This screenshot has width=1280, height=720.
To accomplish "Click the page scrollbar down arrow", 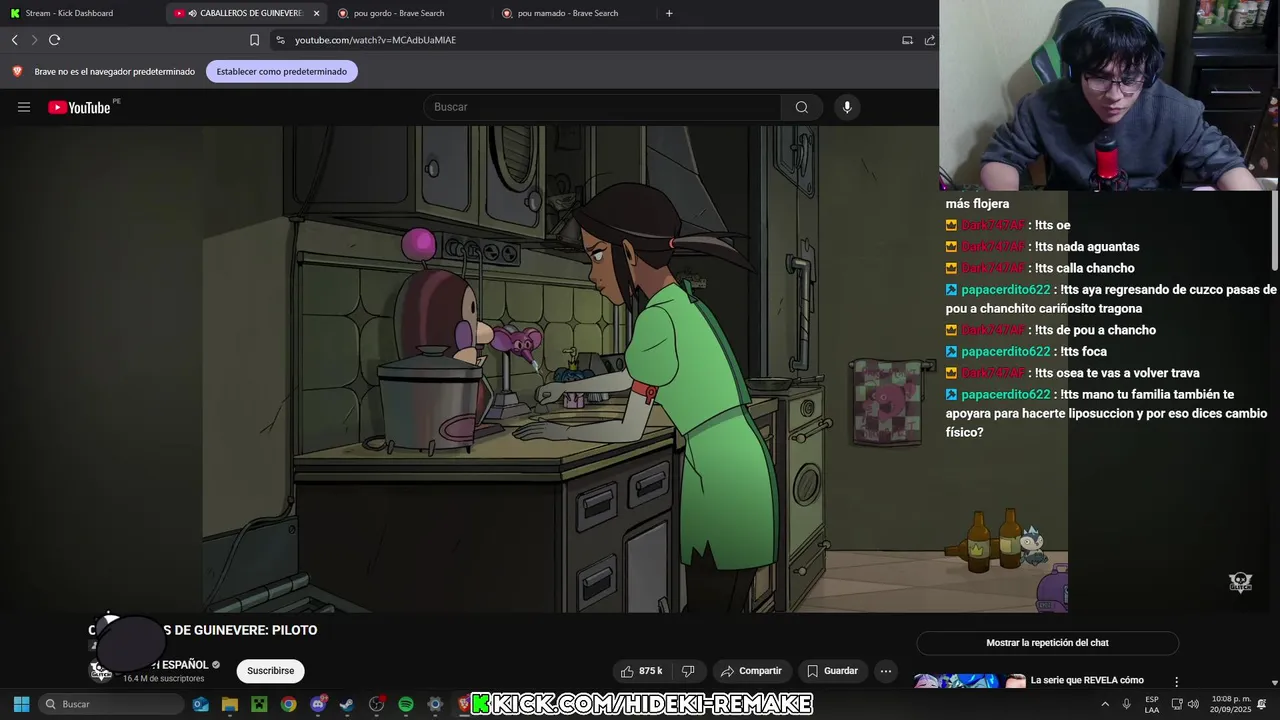I will [1275, 682].
